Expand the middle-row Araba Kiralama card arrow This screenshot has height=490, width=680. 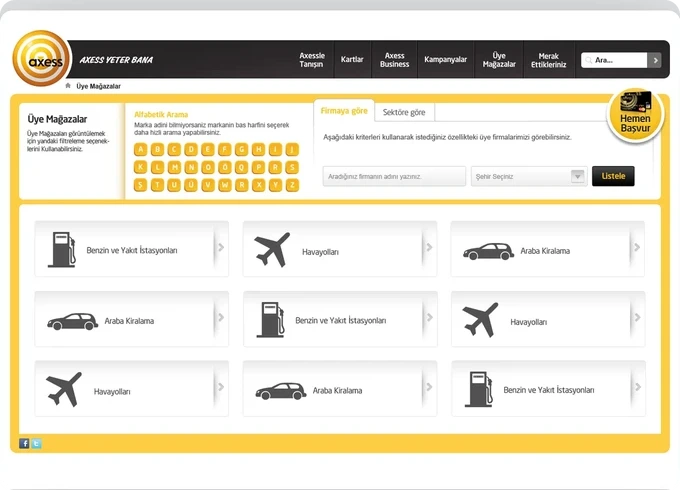click(x=221, y=317)
